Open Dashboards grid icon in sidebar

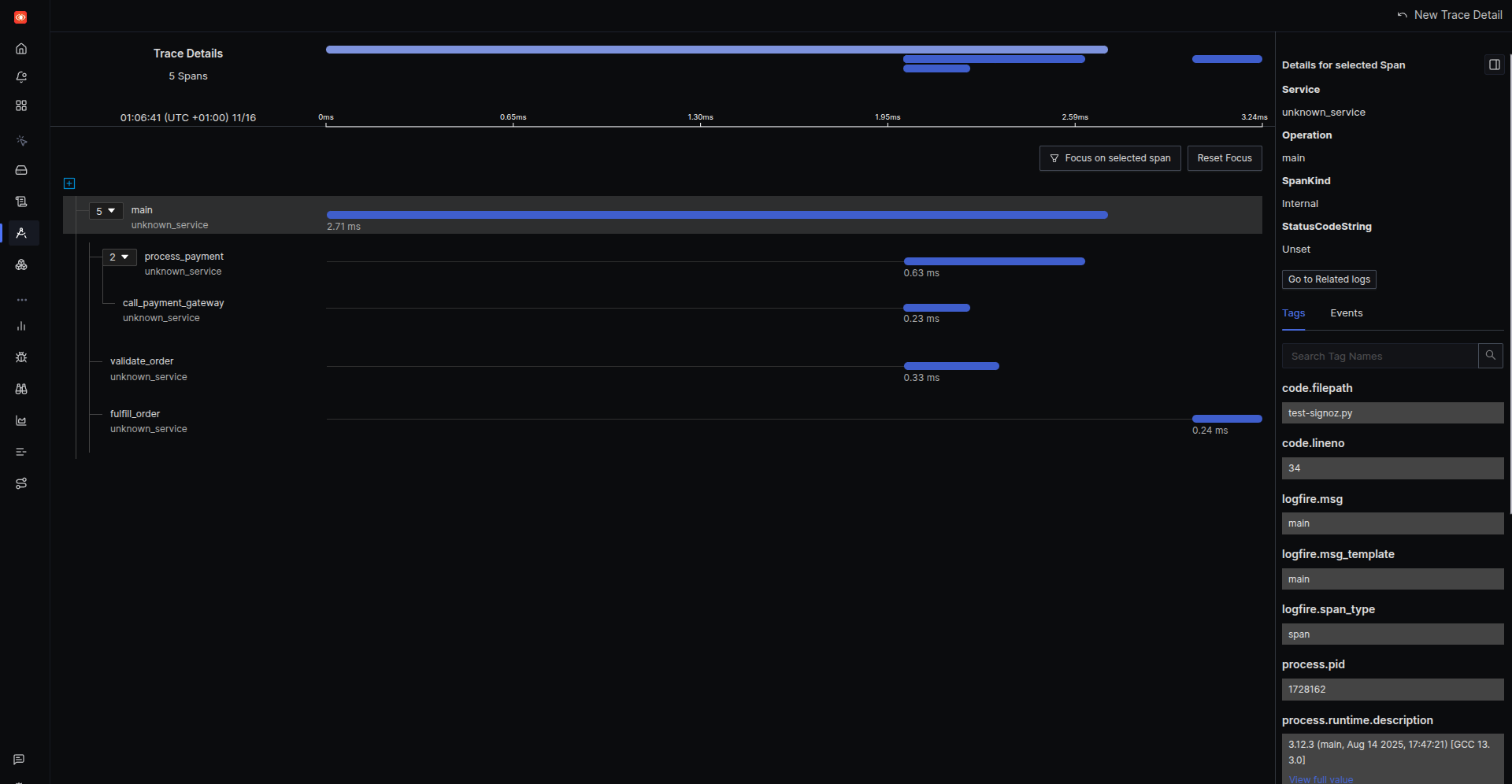tap(21, 105)
